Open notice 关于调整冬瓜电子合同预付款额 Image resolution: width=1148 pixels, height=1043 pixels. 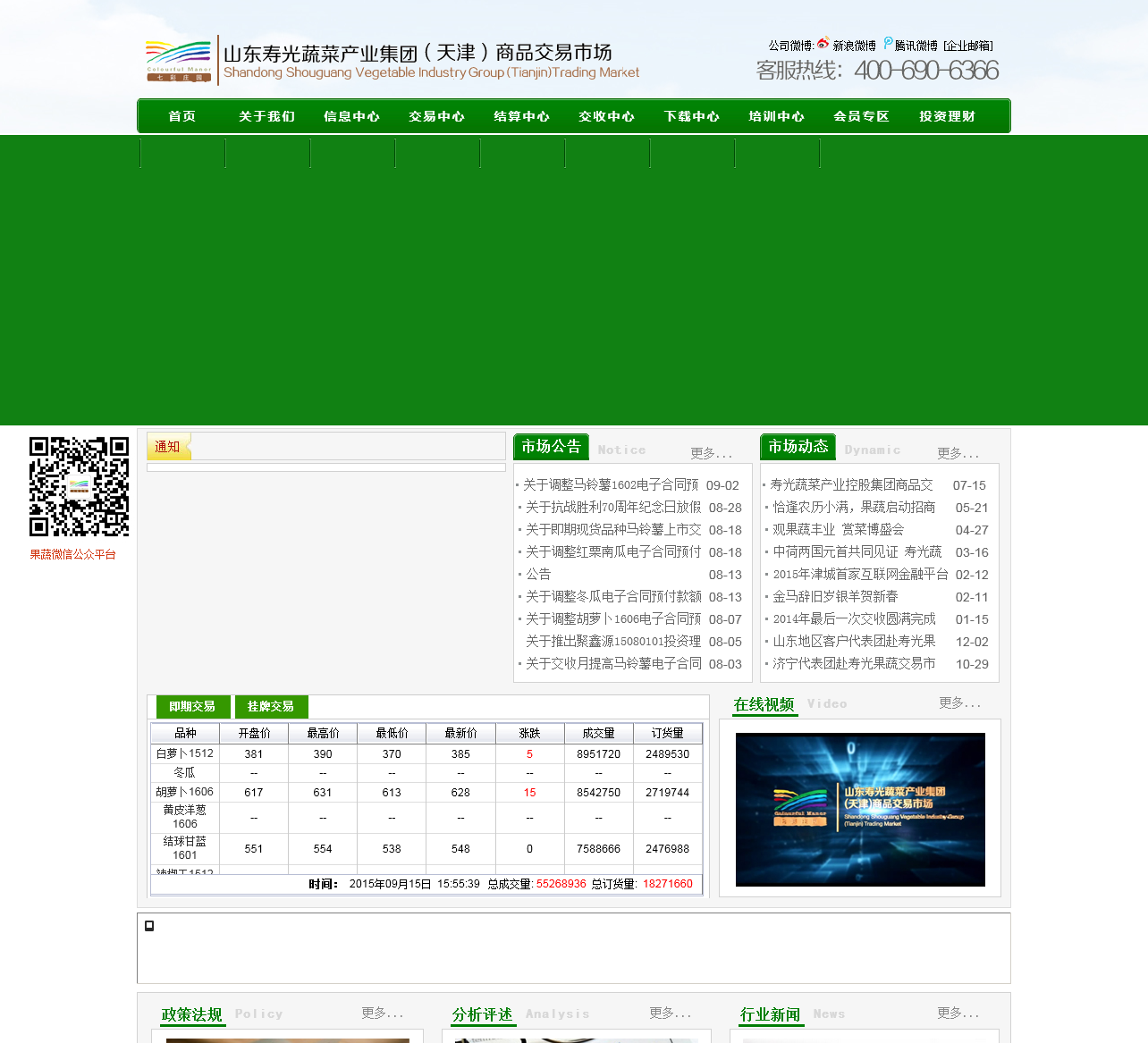(613, 597)
